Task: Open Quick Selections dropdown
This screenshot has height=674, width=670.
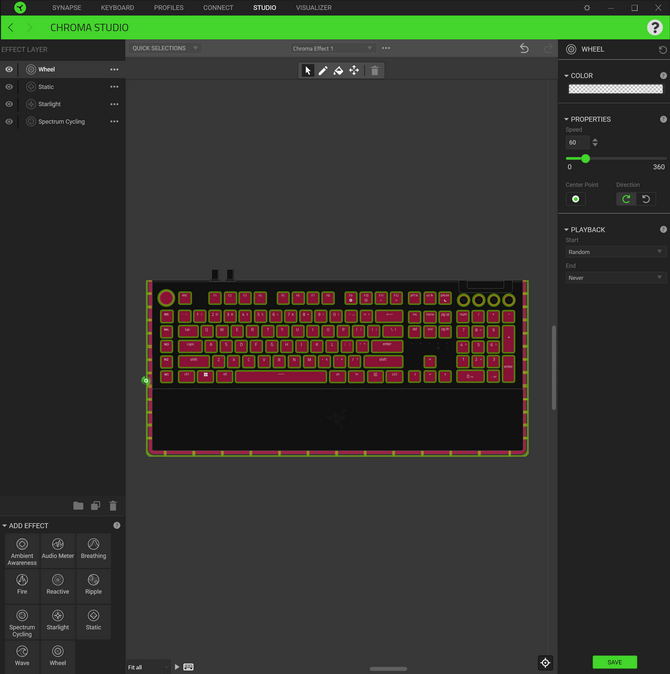Action: click(x=165, y=48)
